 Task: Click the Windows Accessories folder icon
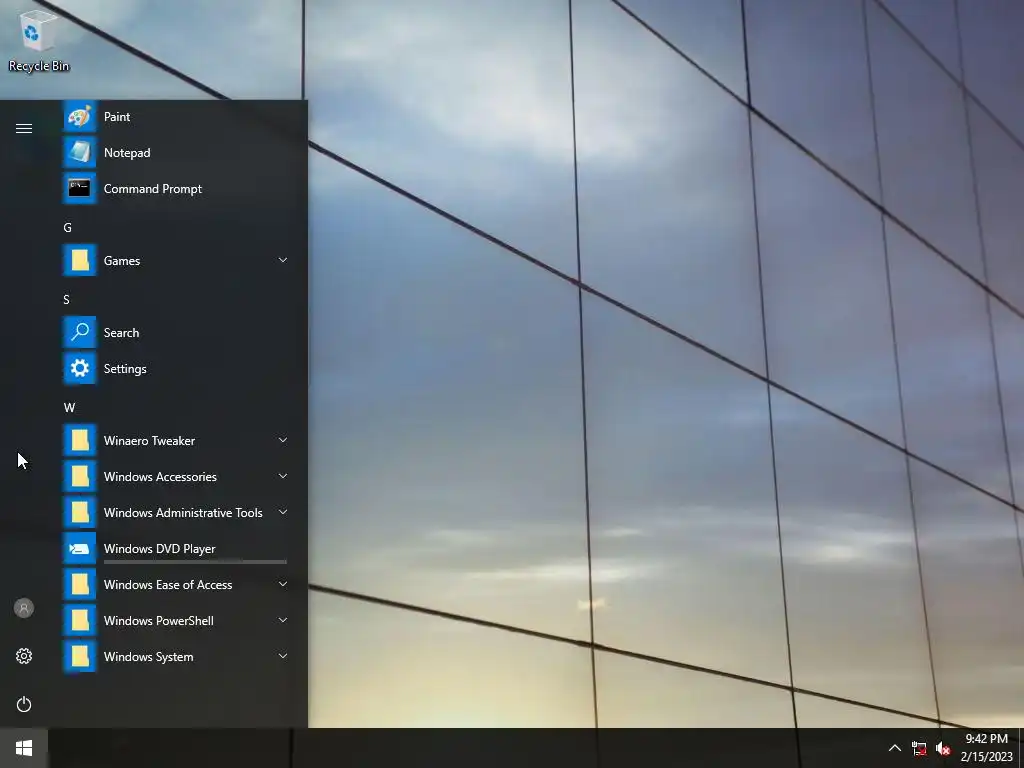[x=80, y=477]
